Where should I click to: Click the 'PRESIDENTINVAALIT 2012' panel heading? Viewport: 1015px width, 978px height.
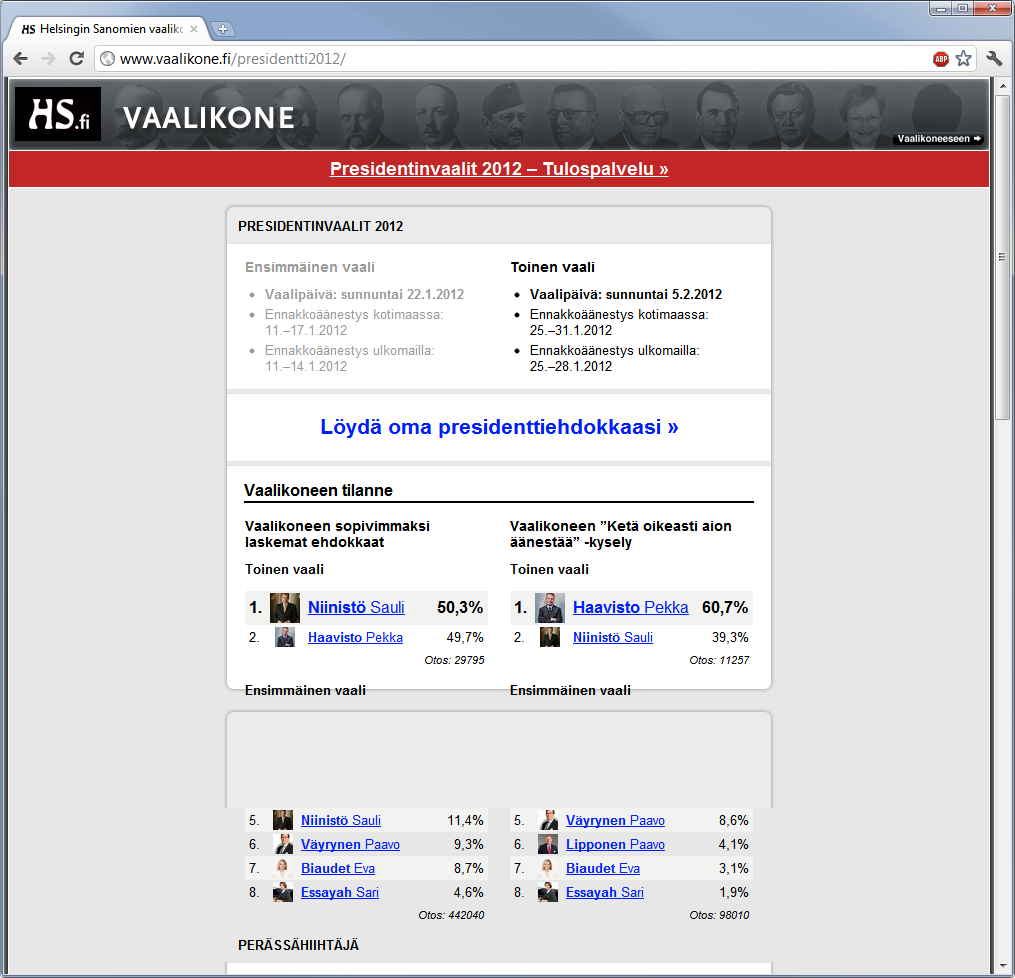coord(320,227)
